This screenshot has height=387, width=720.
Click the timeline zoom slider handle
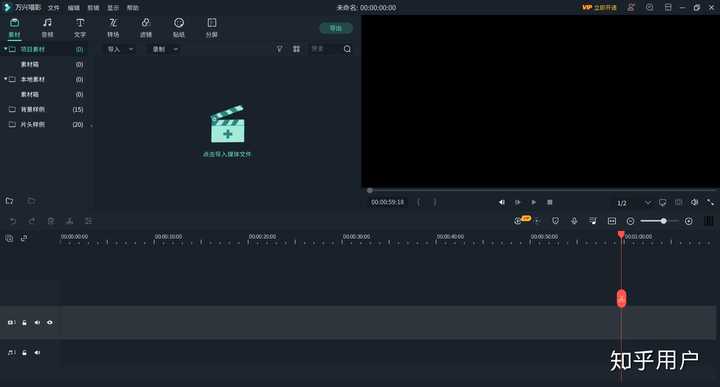[x=664, y=221]
